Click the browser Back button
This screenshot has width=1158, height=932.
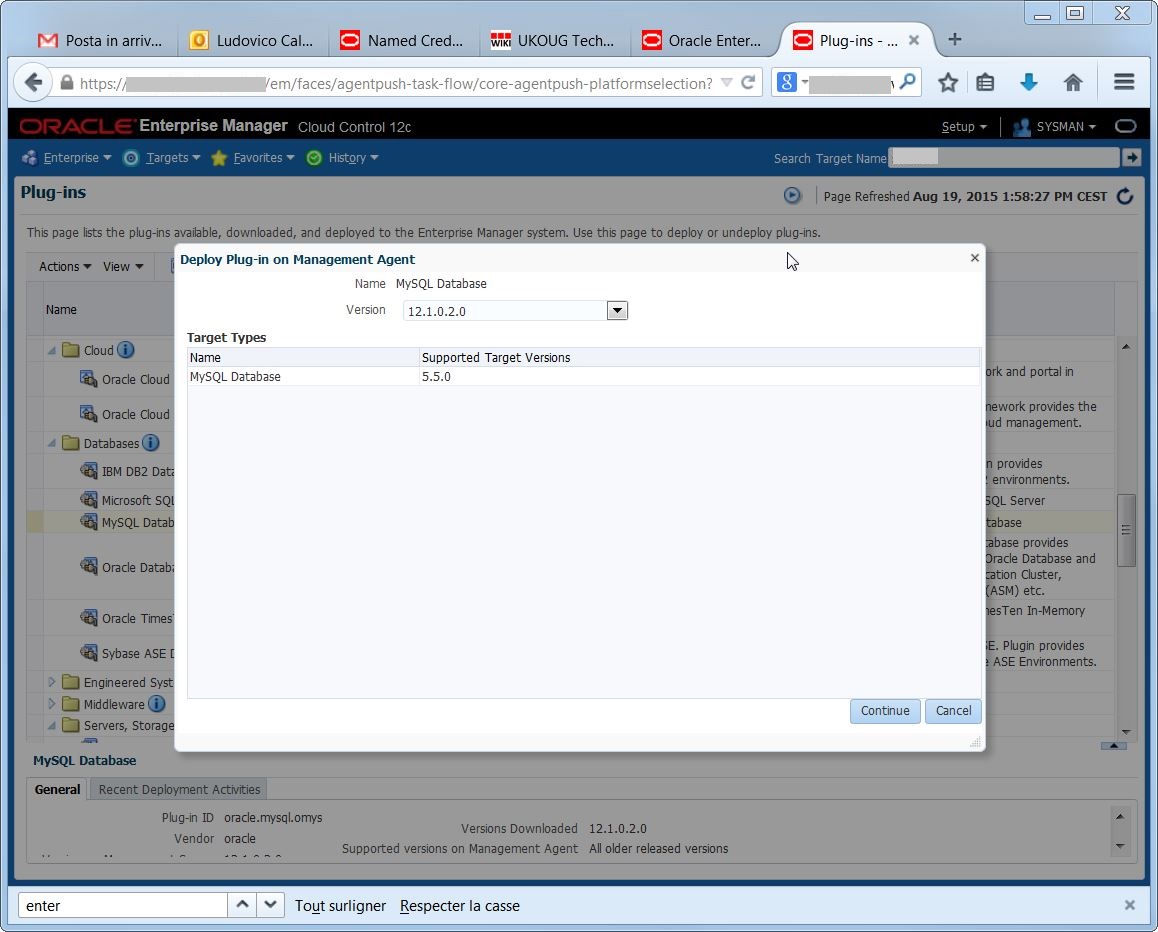point(33,82)
